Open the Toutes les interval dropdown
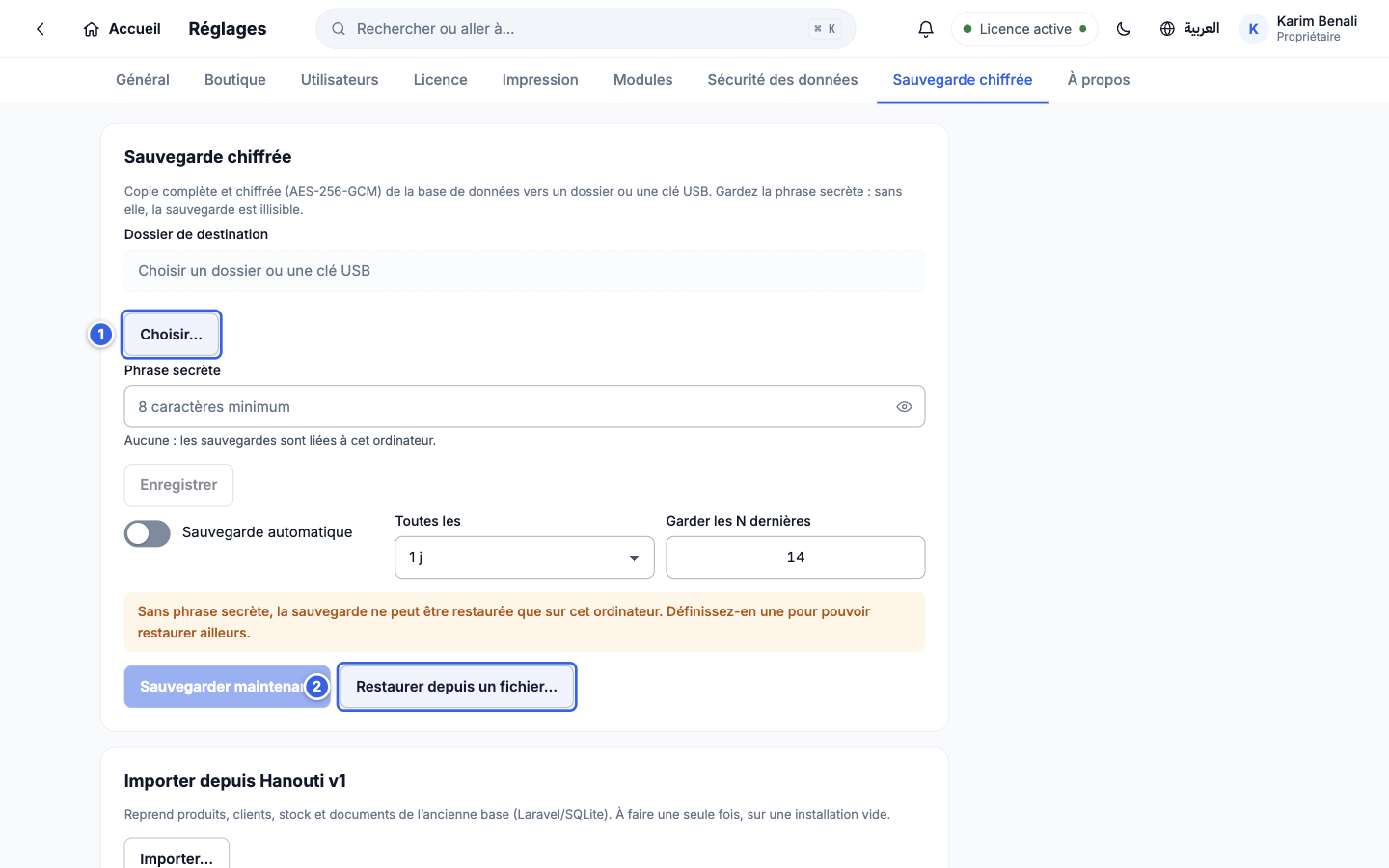 [525, 557]
